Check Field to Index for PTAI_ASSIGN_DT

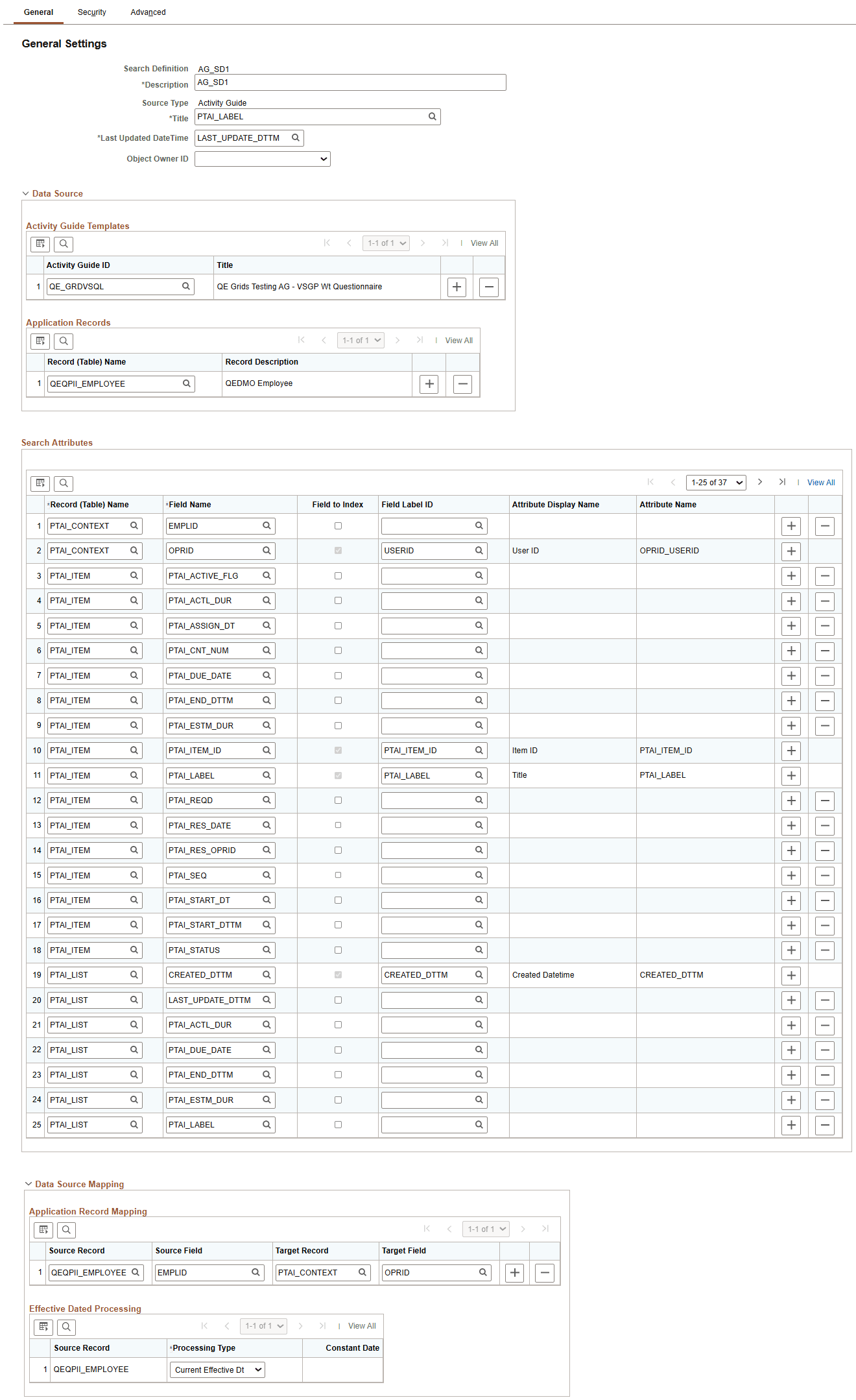338,625
